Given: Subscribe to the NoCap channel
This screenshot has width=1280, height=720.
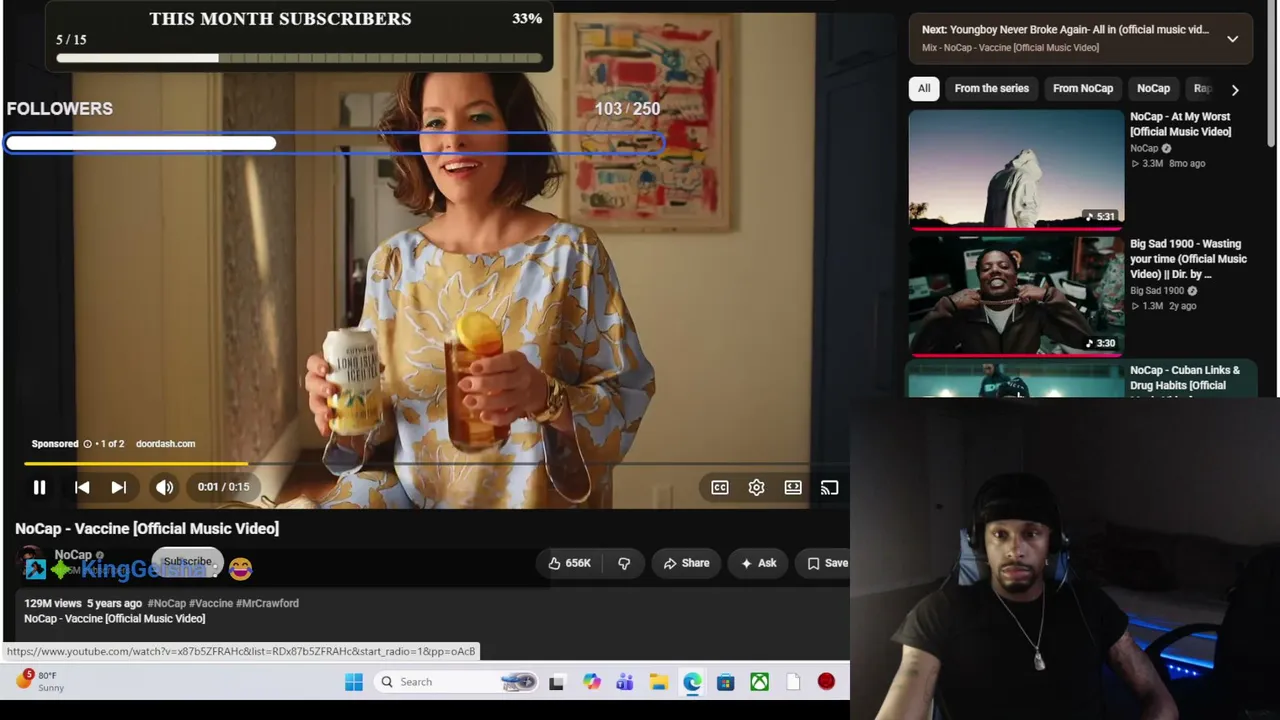Looking at the screenshot, I should coord(188,562).
